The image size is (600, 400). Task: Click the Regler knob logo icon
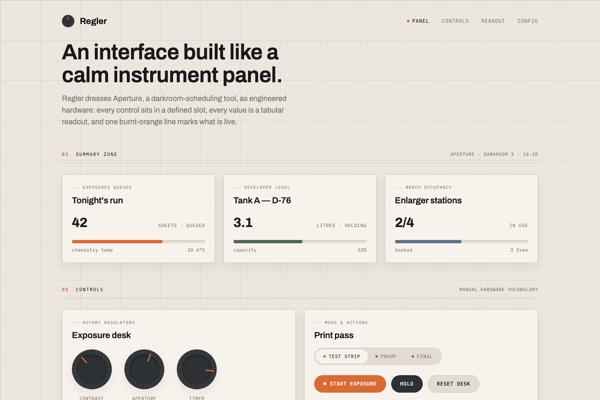[x=68, y=21]
